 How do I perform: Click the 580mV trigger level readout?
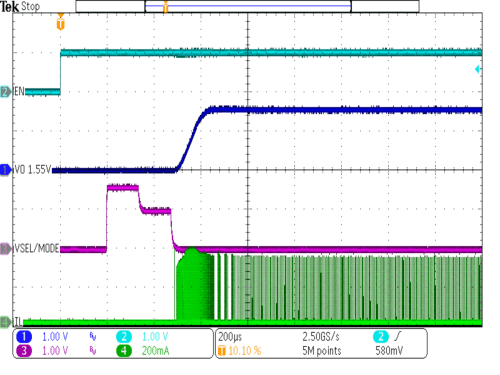coord(389,351)
